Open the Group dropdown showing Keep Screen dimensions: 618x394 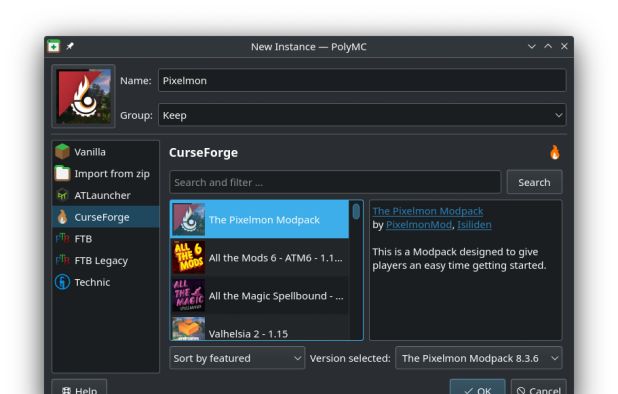(362, 115)
